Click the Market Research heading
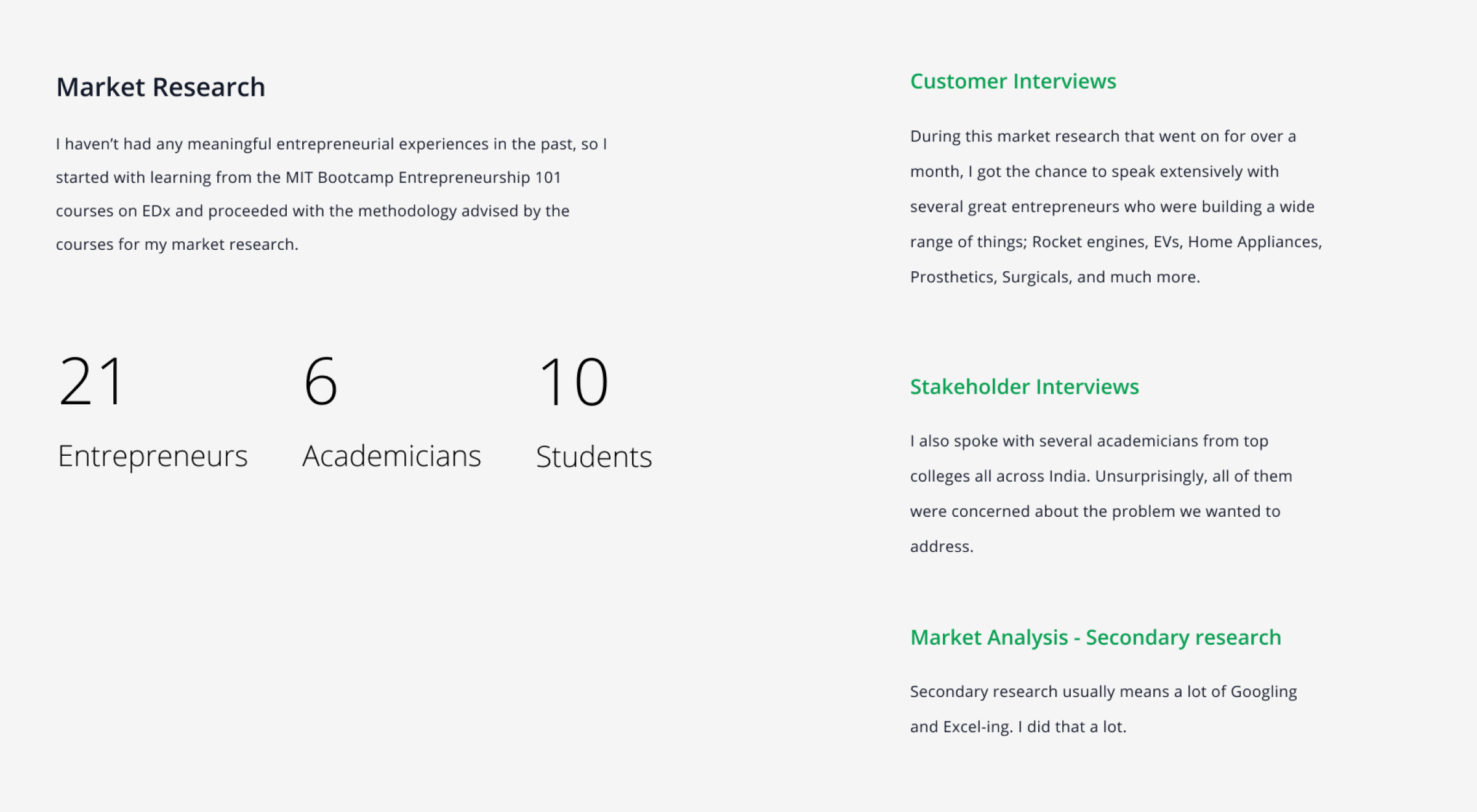 [x=161, y=87]
